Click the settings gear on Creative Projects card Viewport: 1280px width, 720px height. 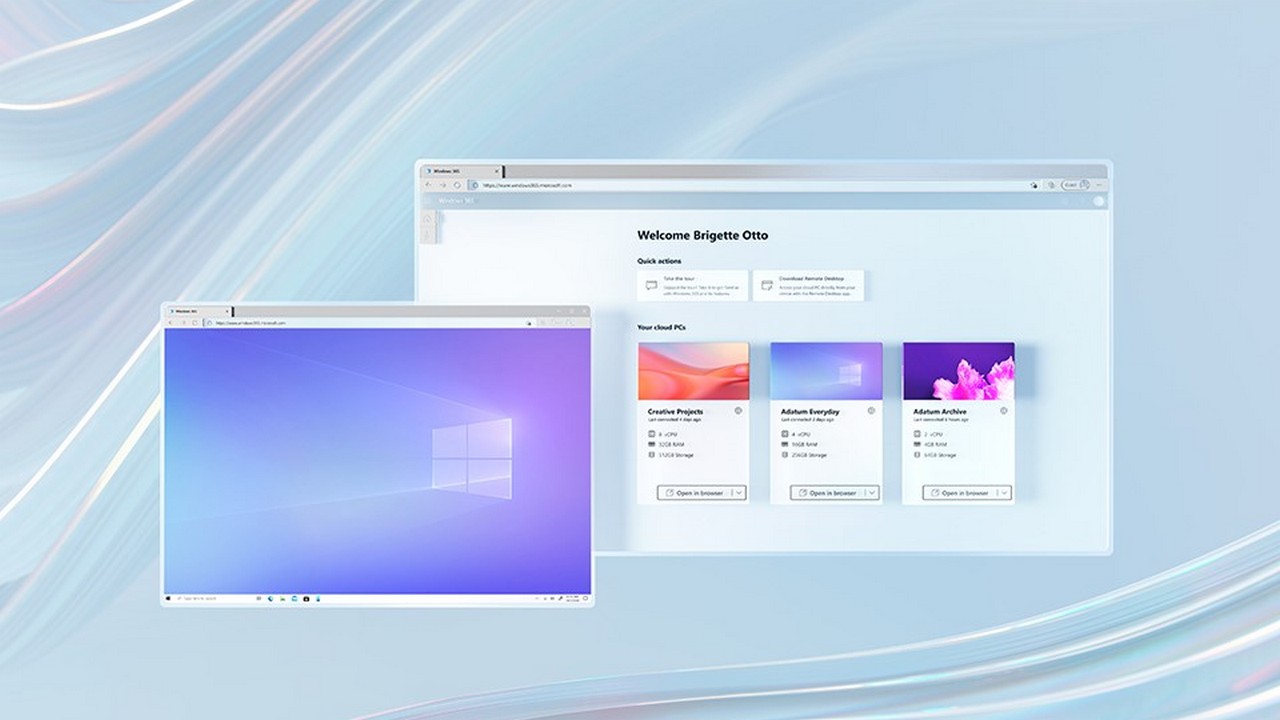(737, 410)
